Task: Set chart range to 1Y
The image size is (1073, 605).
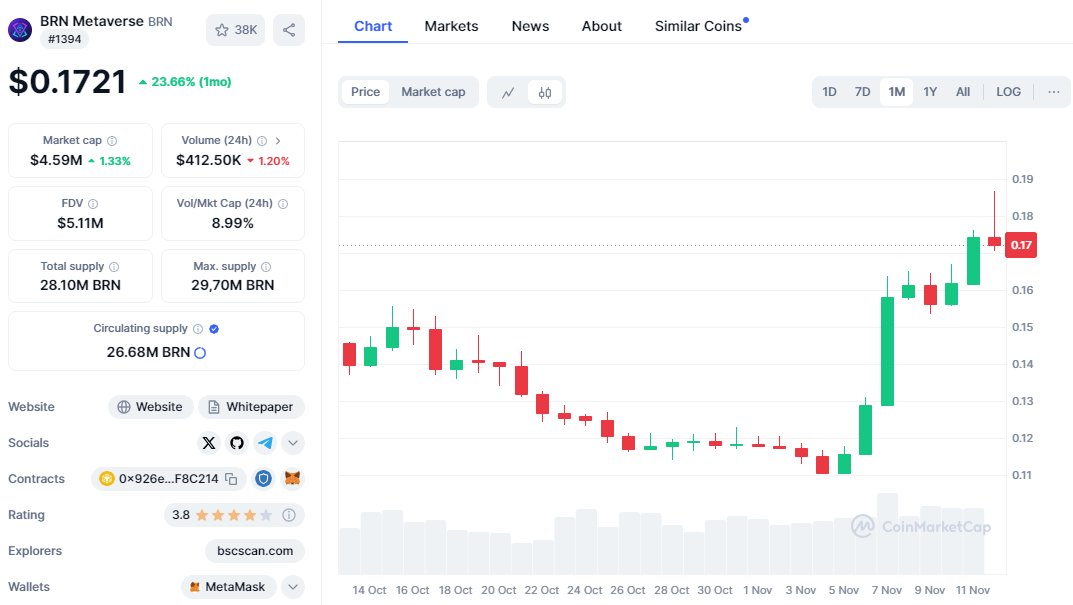Action: 930,92
